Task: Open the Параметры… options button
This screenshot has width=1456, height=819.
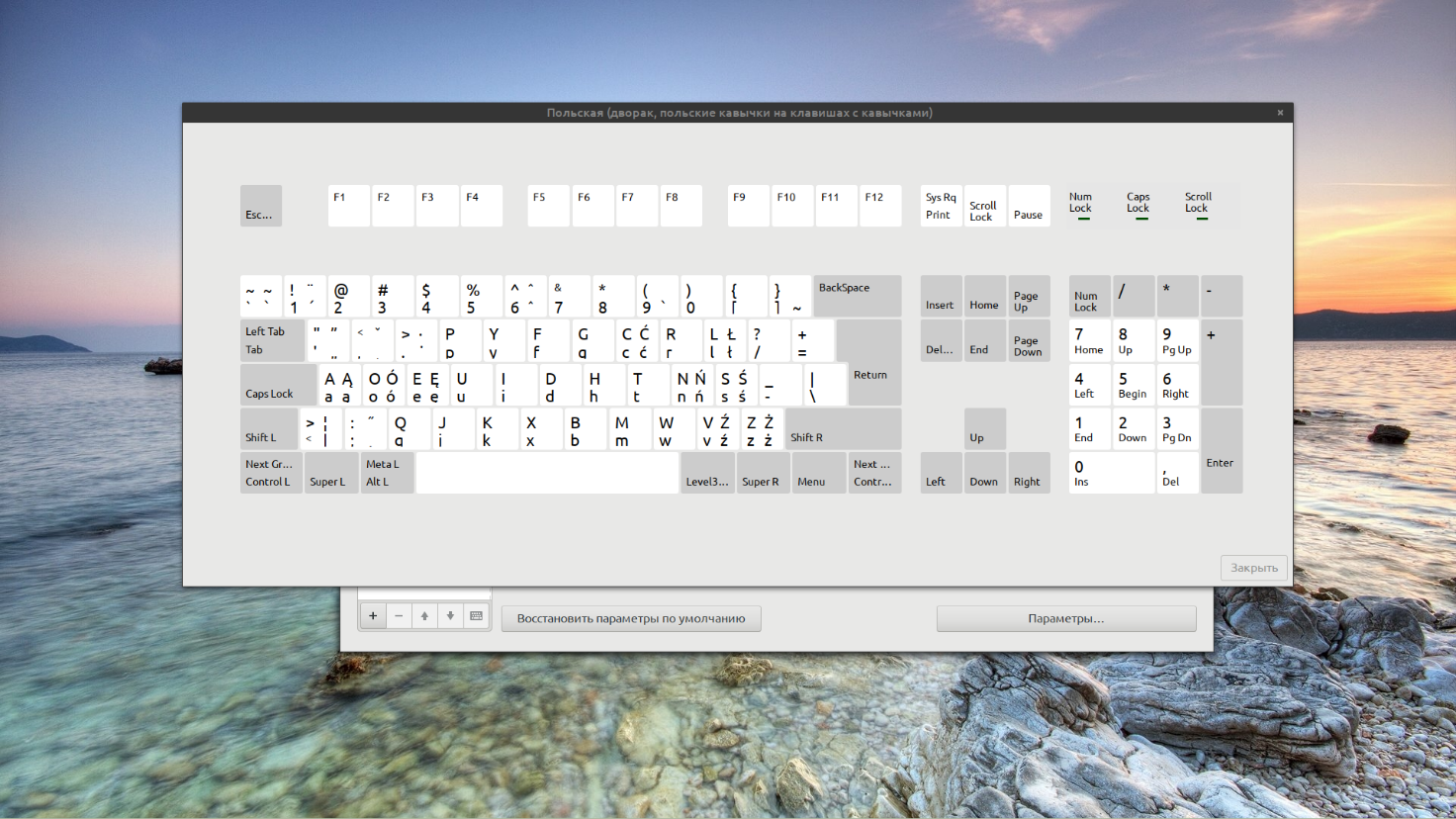Action: coord(1066,618)
